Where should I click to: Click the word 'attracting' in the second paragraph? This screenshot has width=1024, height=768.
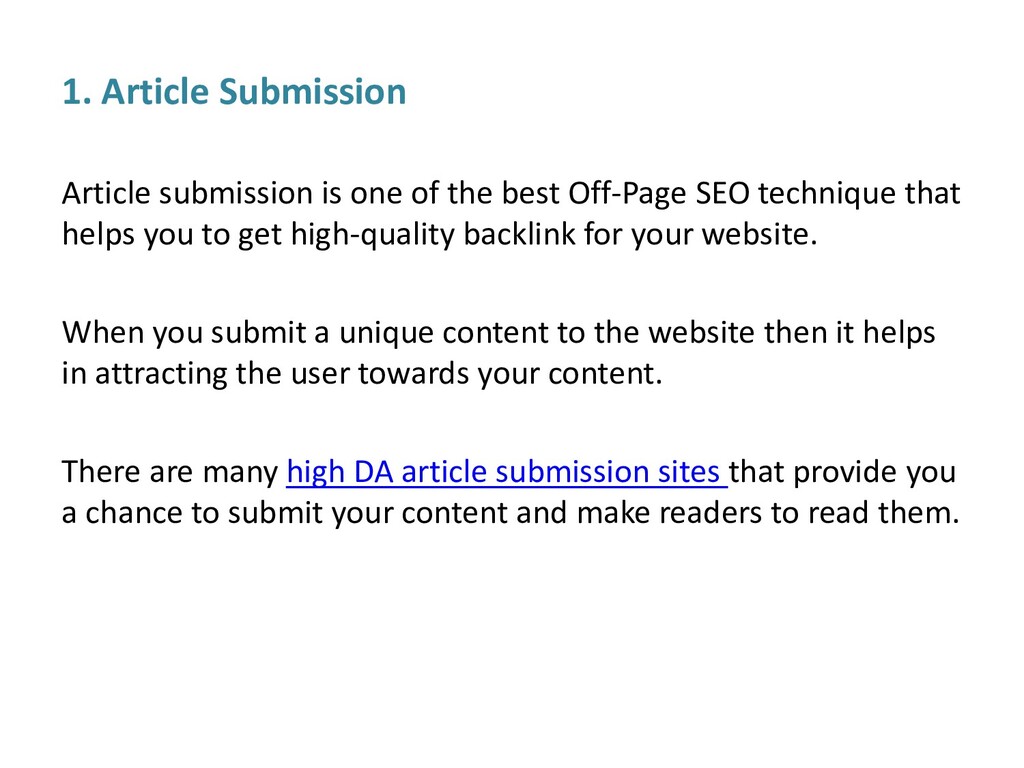(x=161, y=374)
